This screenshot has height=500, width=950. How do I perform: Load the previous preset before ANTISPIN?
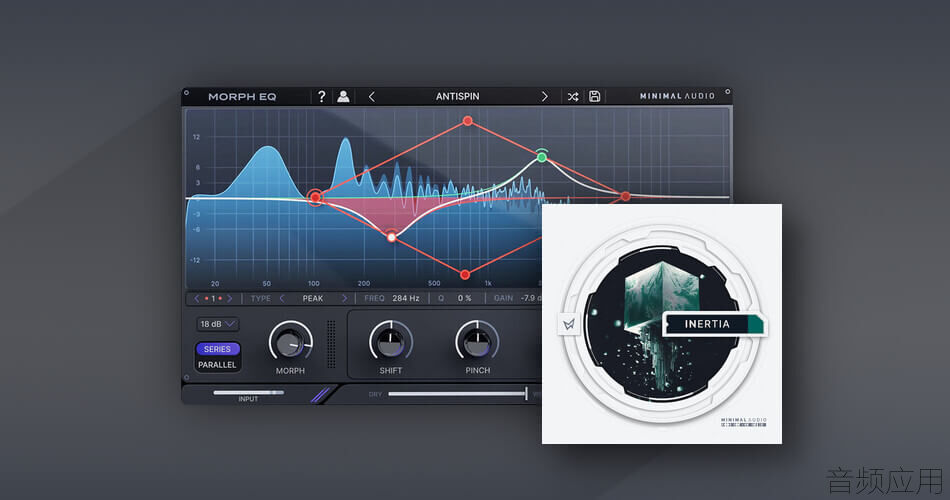point(371,96)
